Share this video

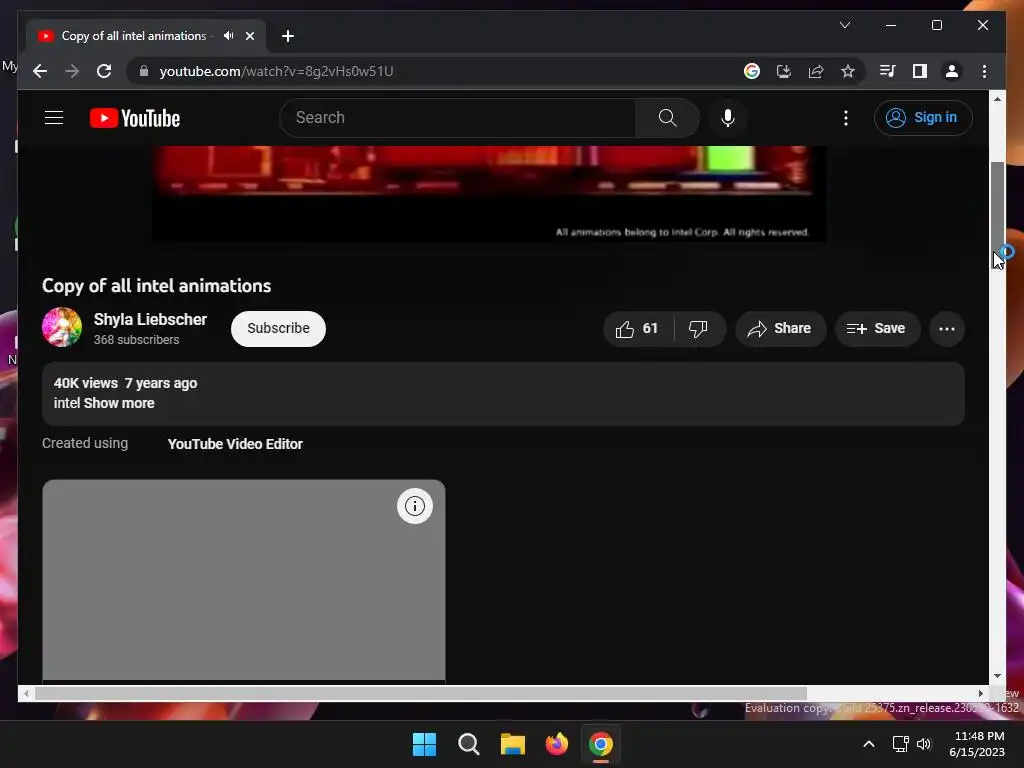click(780, 328)
